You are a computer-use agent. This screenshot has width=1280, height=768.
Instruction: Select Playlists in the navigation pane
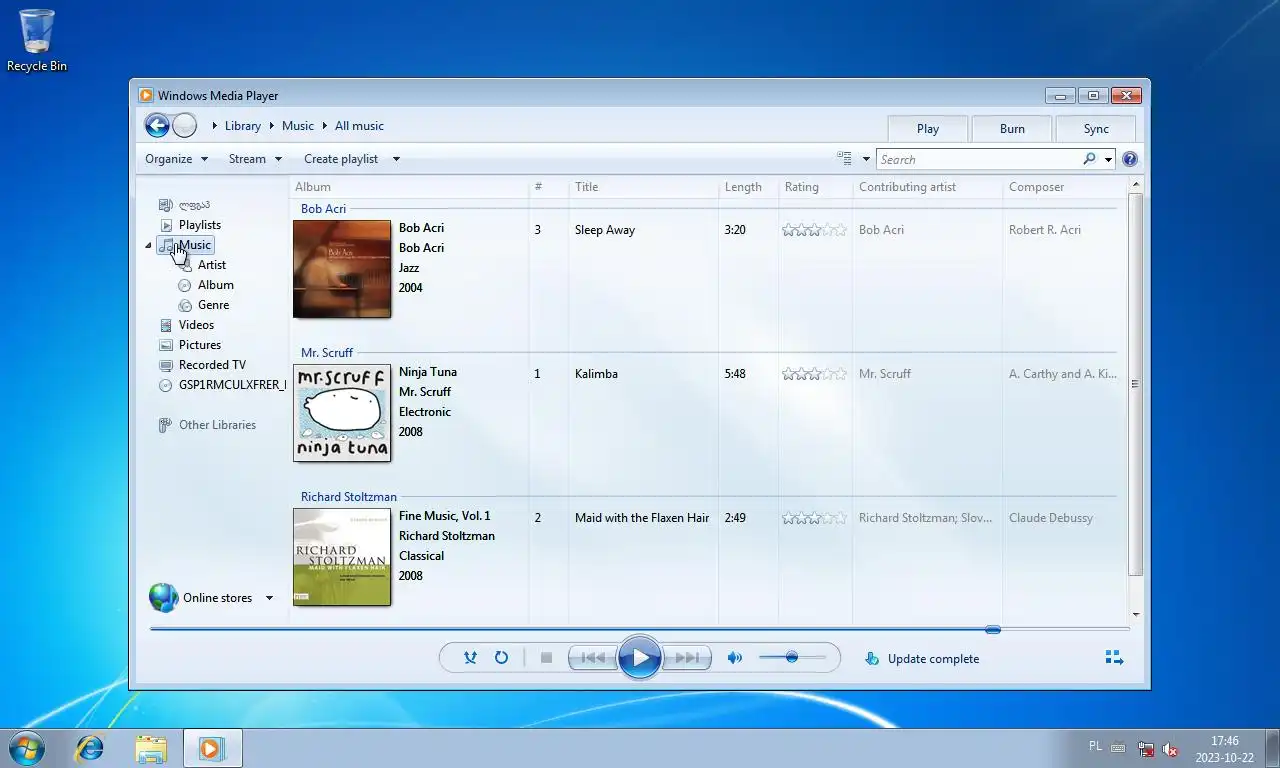click(199, 225)
